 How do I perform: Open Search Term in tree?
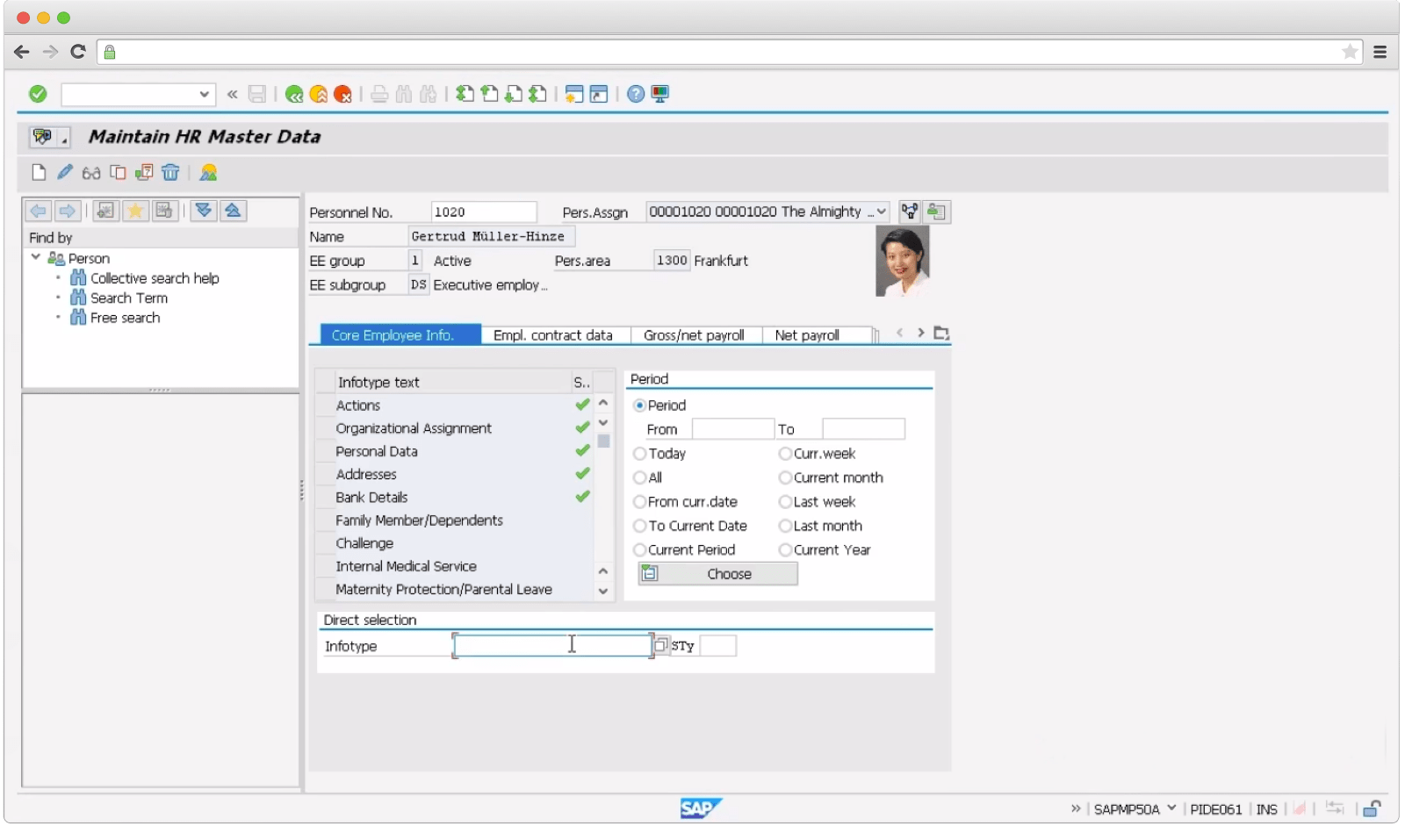click(128, 298)
